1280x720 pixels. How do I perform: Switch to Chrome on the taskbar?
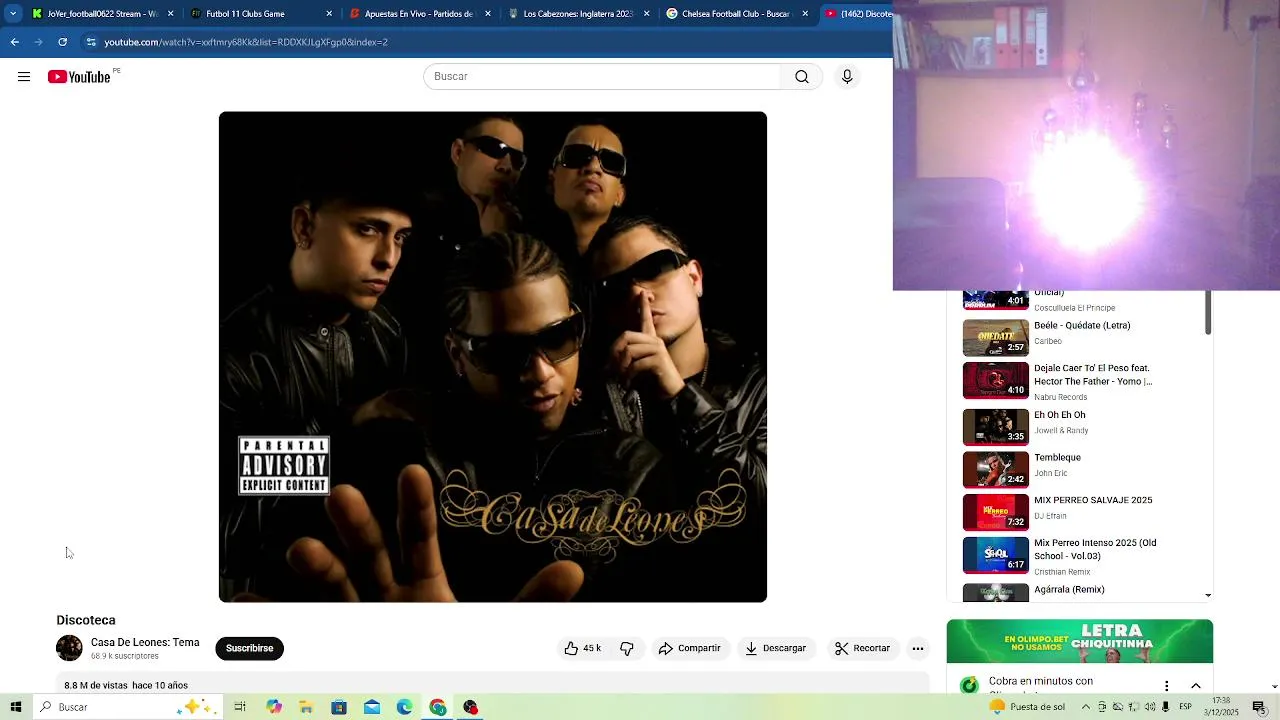pos(438,707)
